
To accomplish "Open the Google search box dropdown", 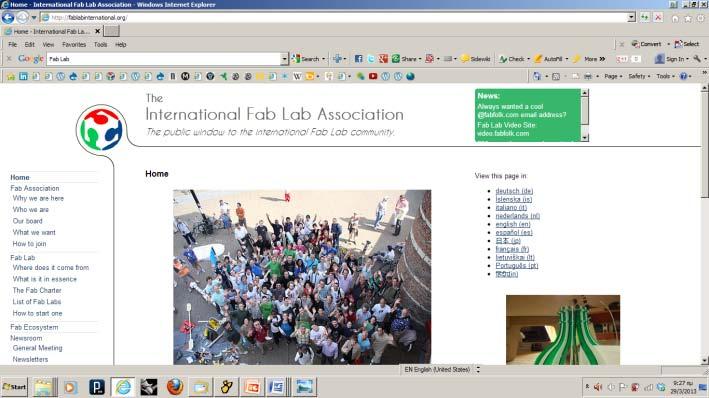I will click(284, 59).
